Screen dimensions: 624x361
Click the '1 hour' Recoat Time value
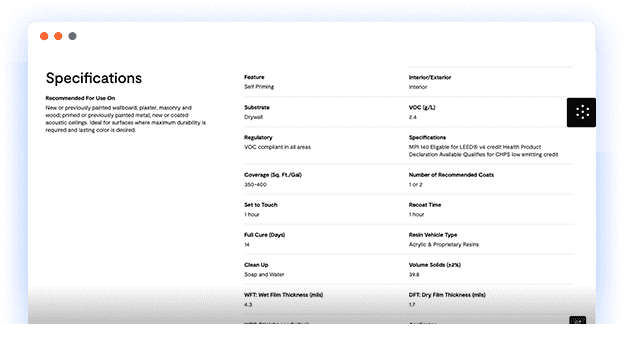[x=416, y=215]
